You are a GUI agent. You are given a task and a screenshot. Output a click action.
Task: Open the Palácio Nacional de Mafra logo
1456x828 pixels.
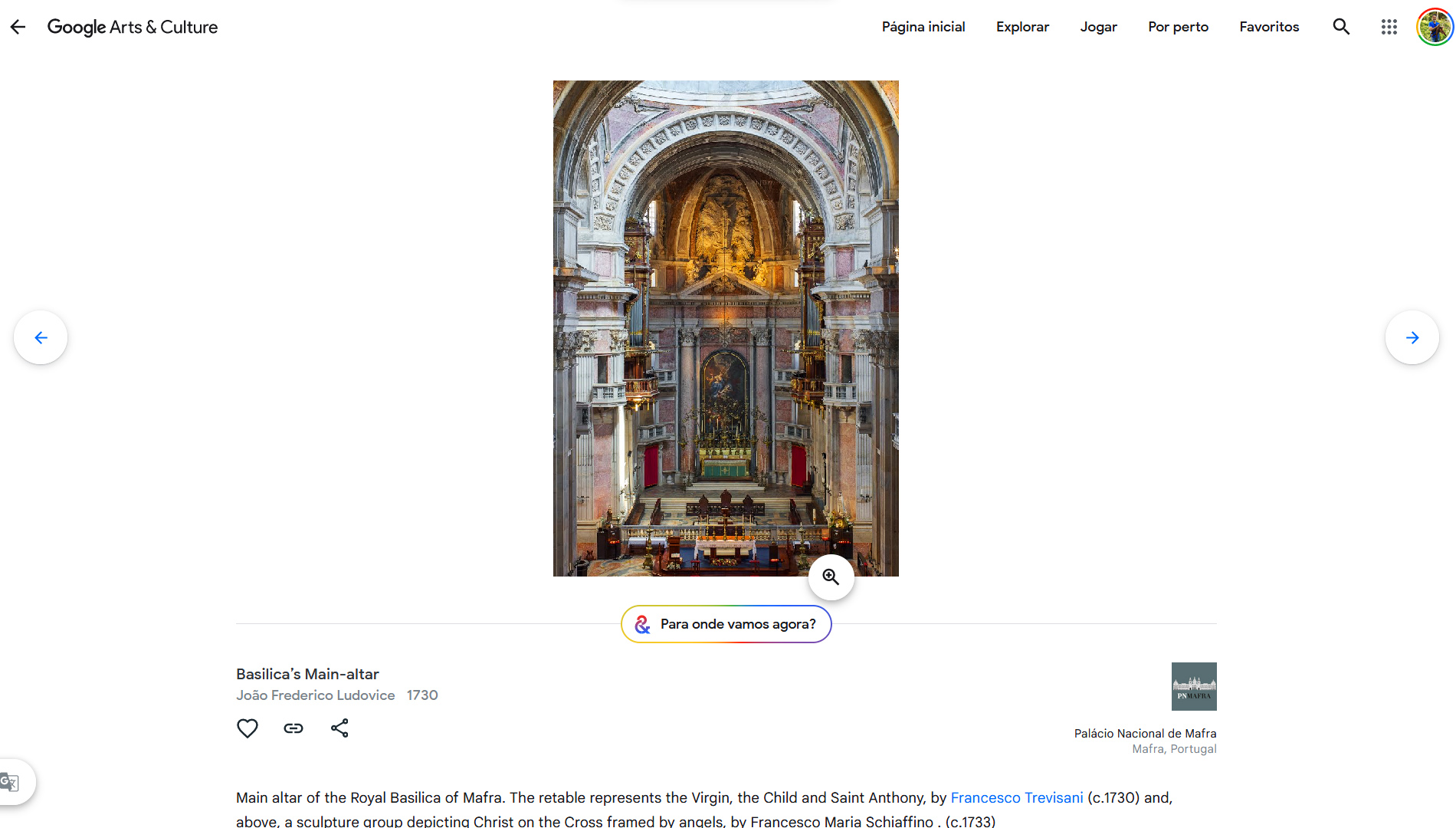coord(1194,686)
